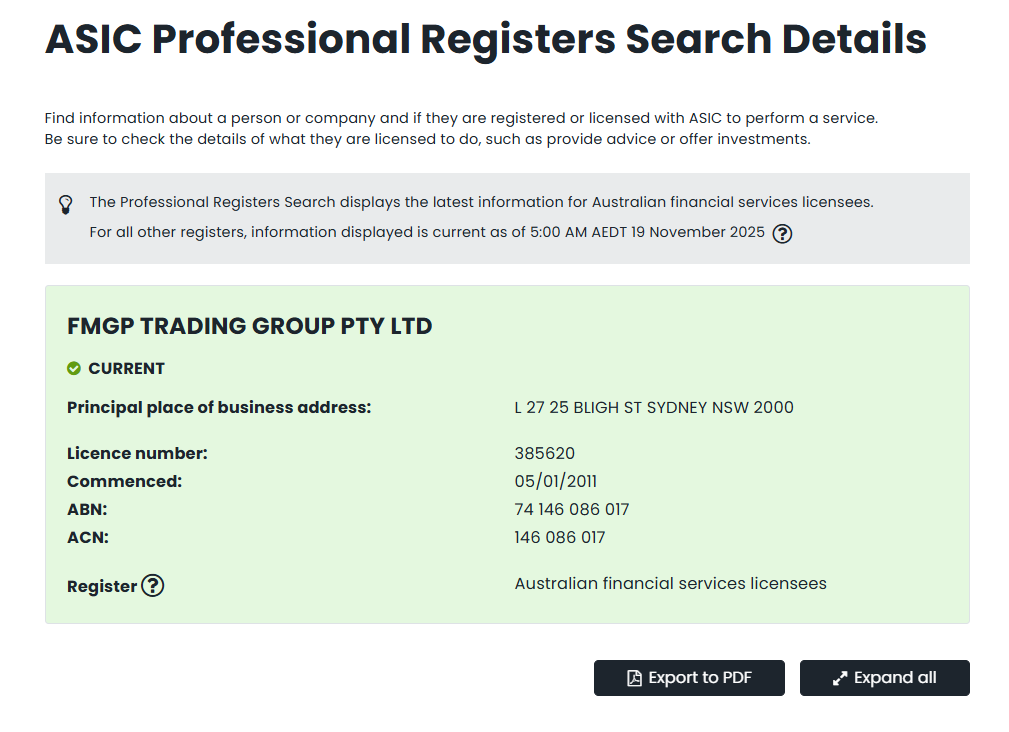Click the Commenced label
Viewport: 1009px width, 732px height.
click(124, 482)
